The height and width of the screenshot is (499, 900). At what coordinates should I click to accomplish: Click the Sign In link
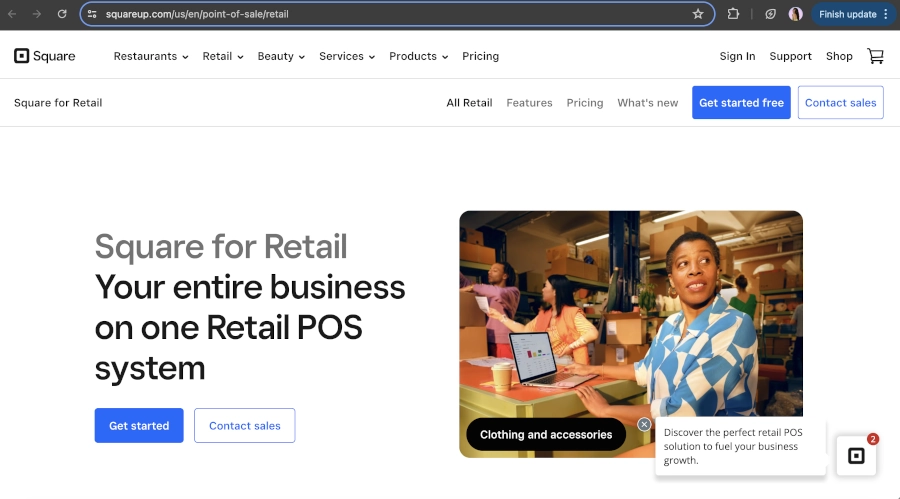click(737, 56)
